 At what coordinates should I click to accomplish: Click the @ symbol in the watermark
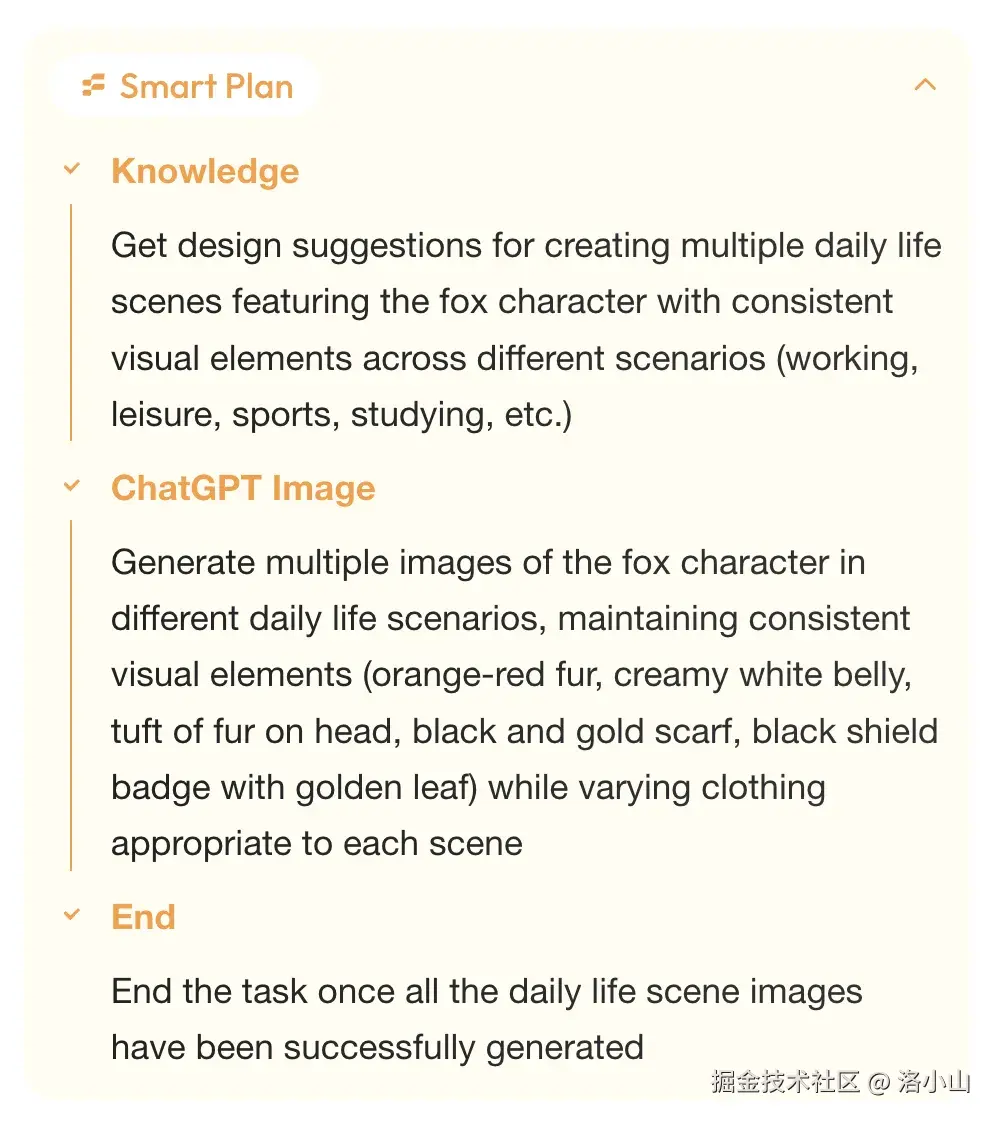pyautogui.click(x=878, y=1081)
